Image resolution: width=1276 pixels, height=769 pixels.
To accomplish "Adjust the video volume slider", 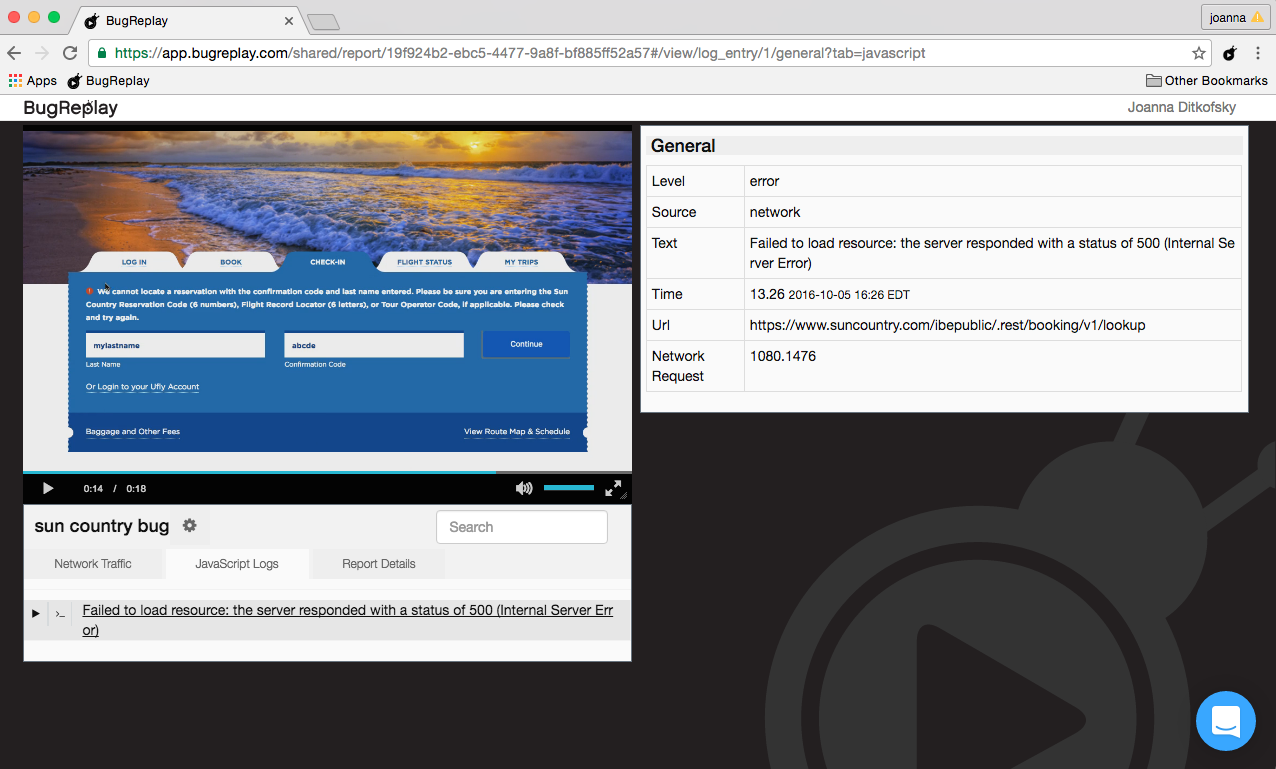I will [569, 488].
